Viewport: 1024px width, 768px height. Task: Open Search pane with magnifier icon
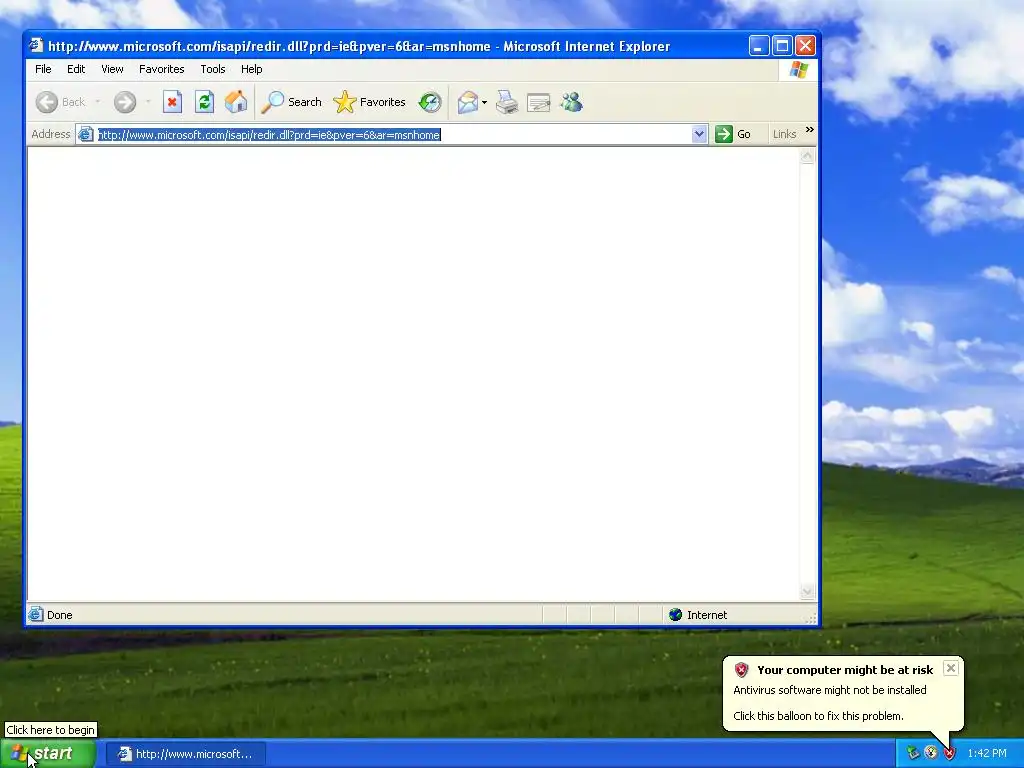[291, 102]
